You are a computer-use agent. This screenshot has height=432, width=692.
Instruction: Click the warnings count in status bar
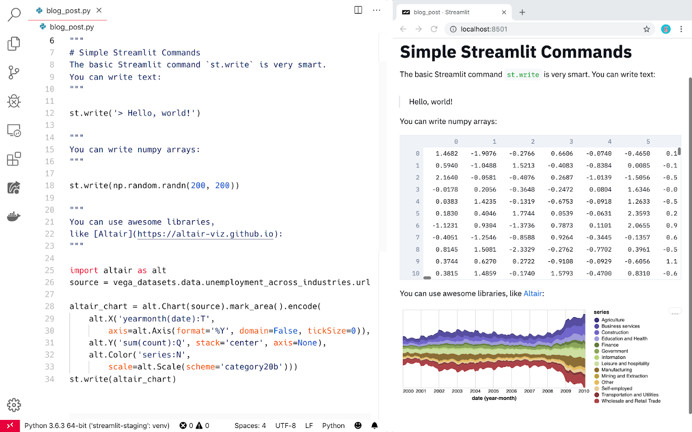(x=202, y=425)
